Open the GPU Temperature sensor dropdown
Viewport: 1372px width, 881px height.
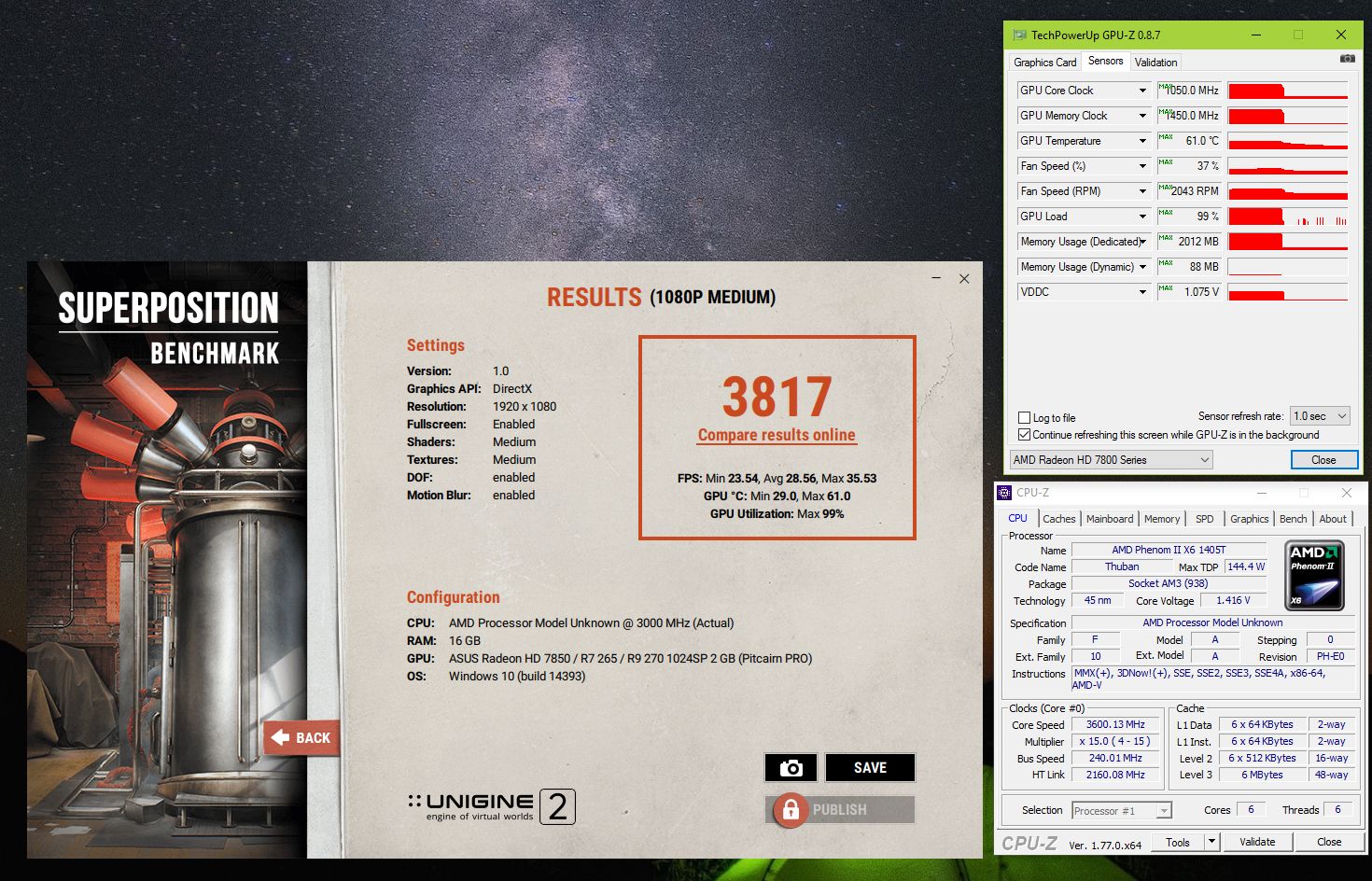tap(1142, 141)
